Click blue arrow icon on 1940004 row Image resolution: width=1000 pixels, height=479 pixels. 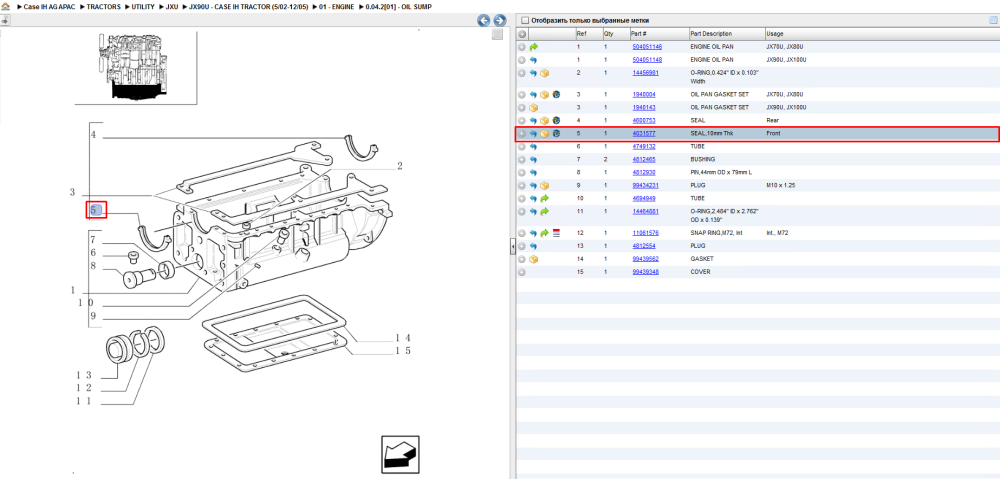coord(533,94)
